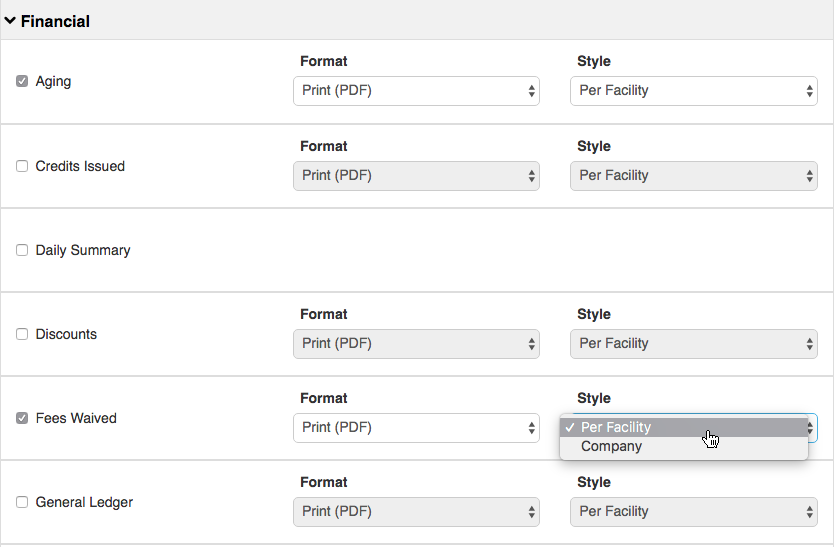Viewport: 837px width, 547px height.
Task: Open the Aging Format dropdown
Action: click(x=416, y=91)
